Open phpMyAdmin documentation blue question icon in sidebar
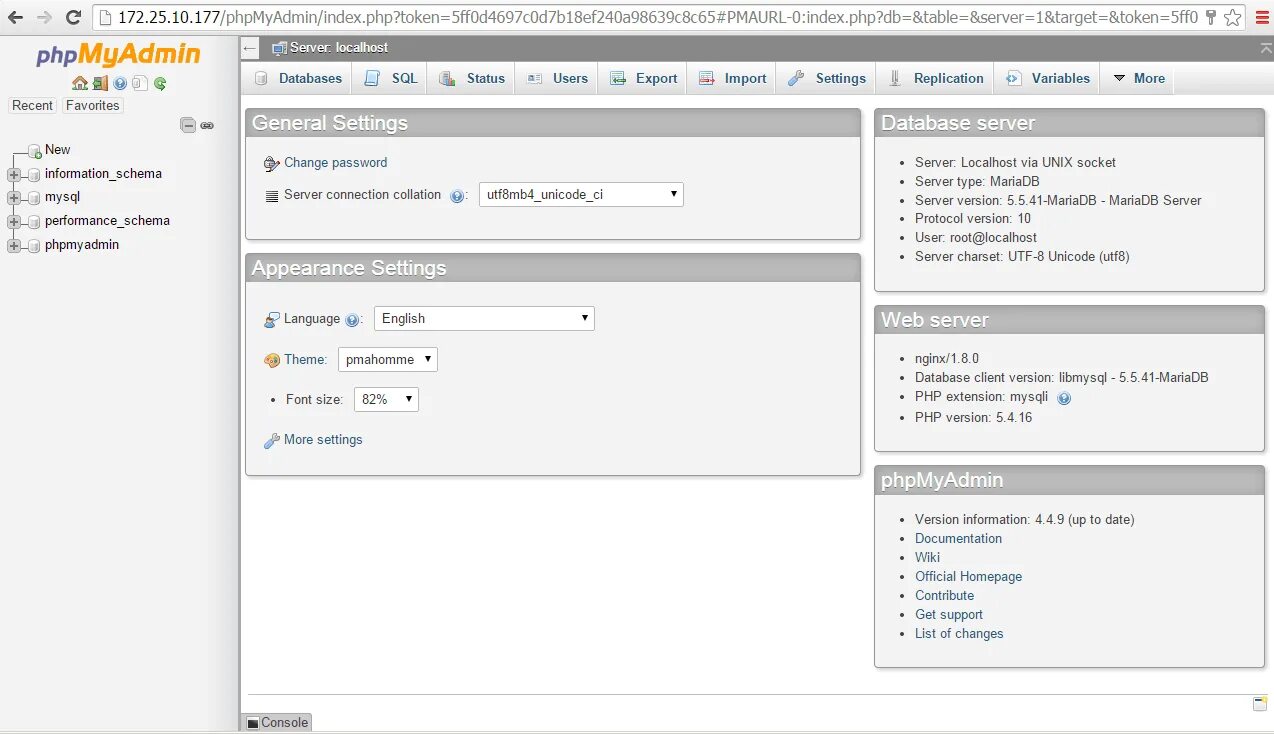 tap(120, 84)
